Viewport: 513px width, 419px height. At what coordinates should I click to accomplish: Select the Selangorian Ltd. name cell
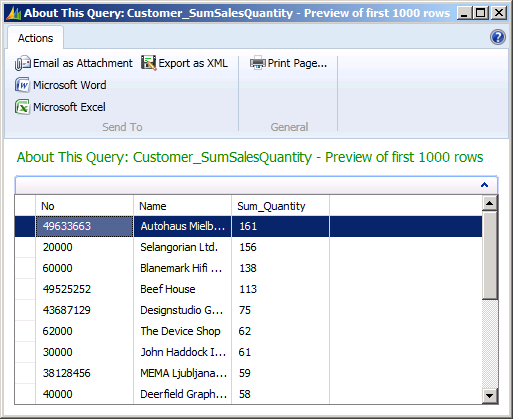click(182, 247)
